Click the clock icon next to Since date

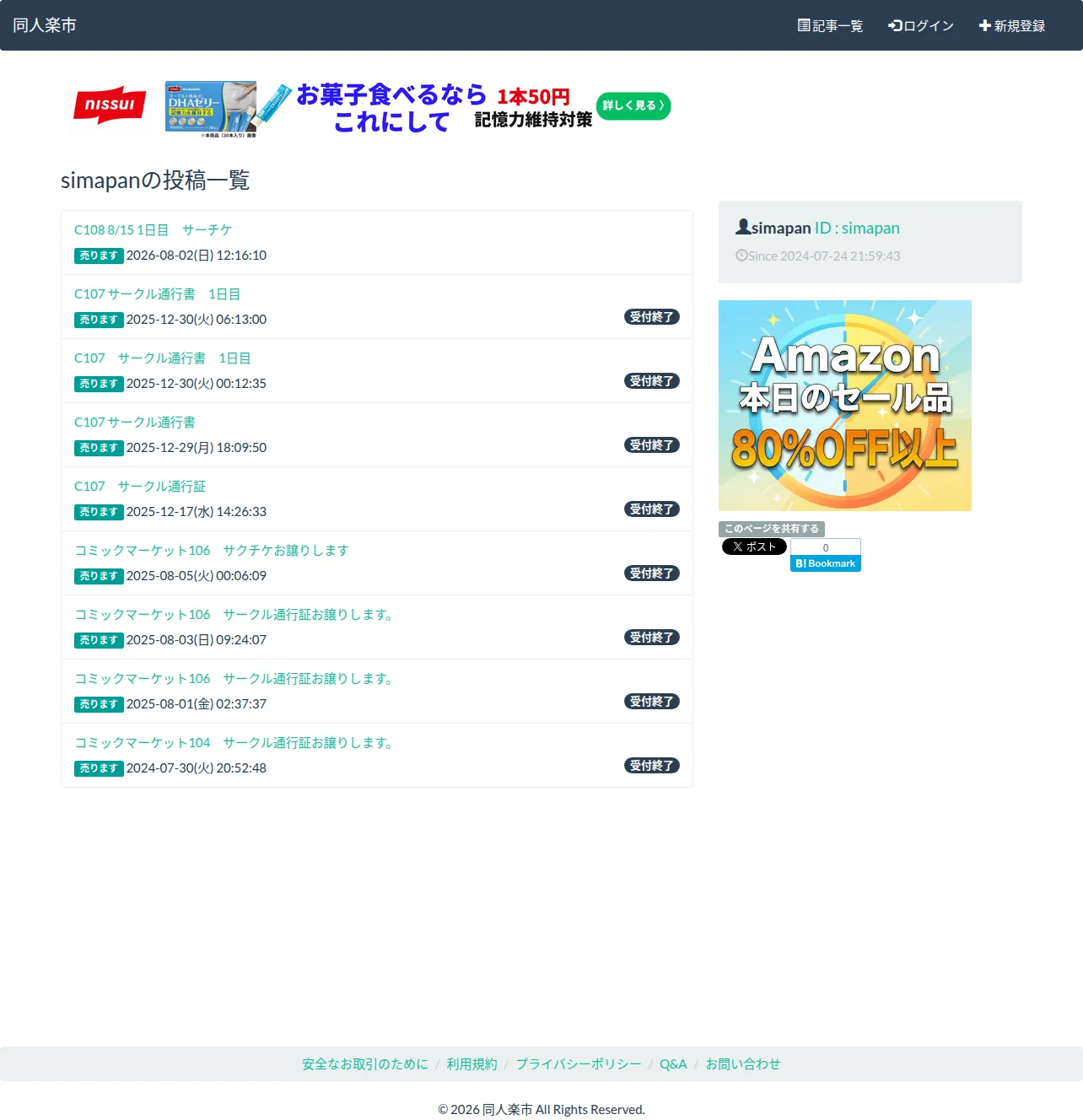741,256
